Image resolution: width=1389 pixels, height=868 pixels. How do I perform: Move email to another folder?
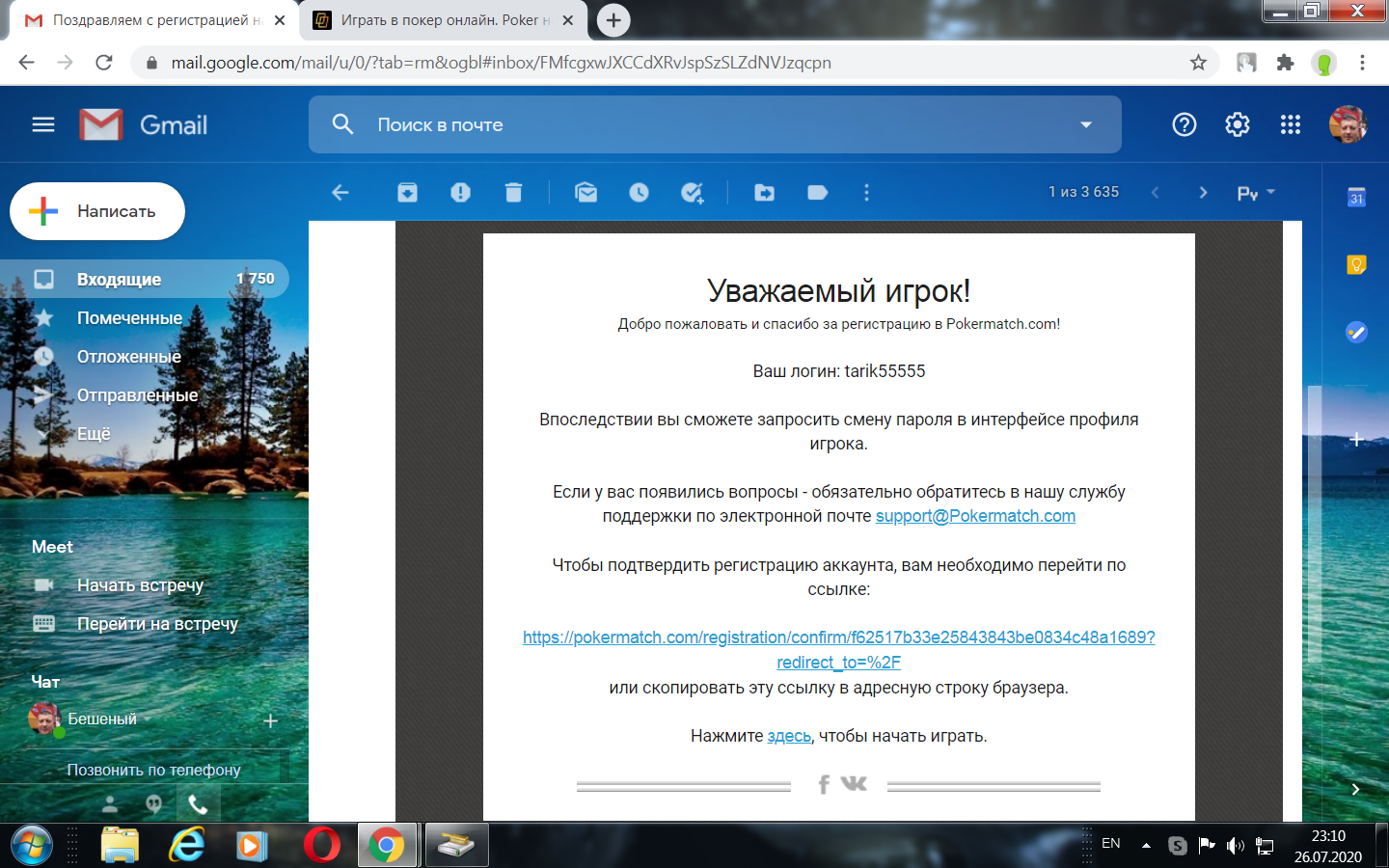tap(764, 193)
